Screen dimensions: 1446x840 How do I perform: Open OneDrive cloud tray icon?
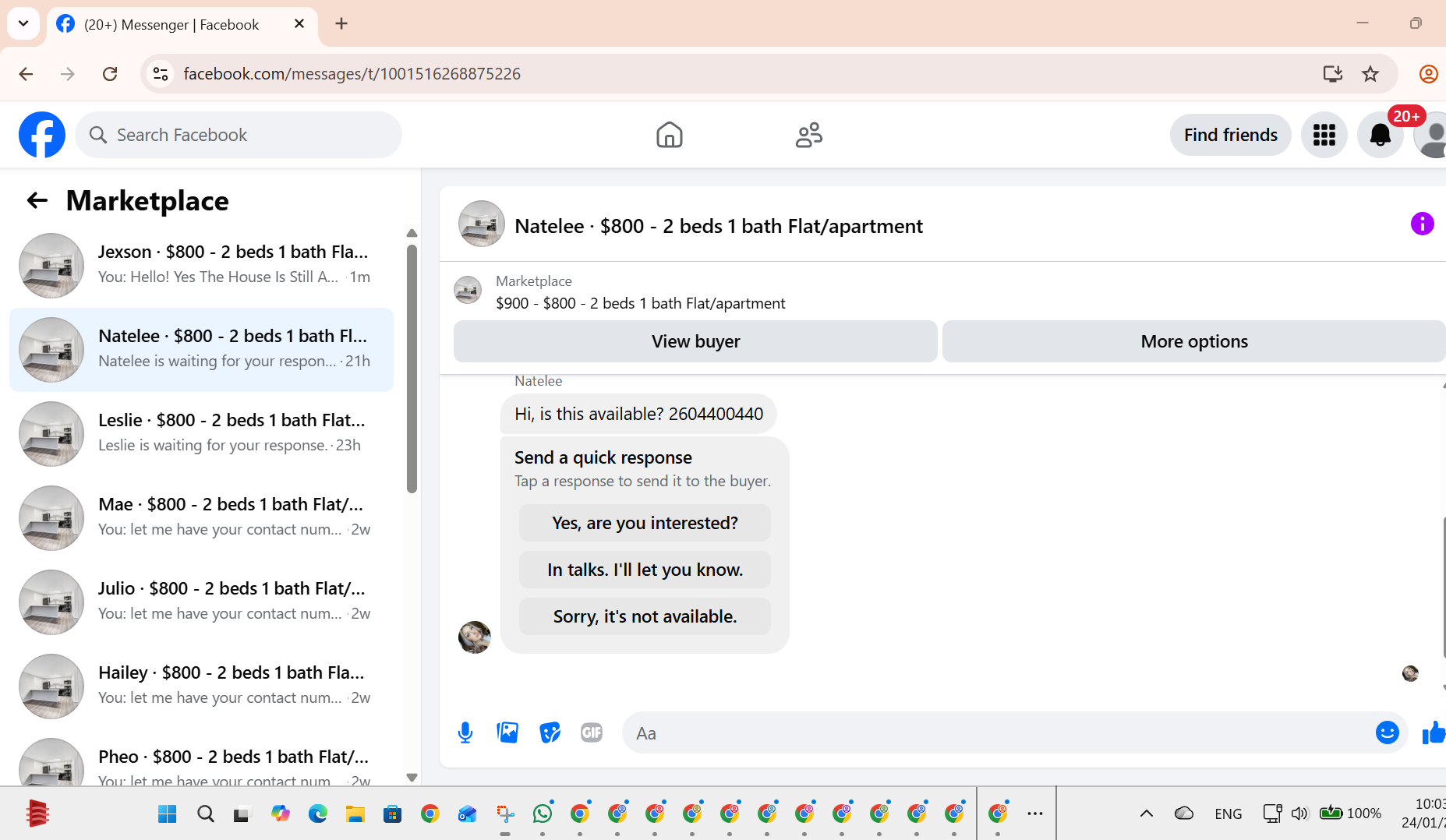coord(1183,814)
